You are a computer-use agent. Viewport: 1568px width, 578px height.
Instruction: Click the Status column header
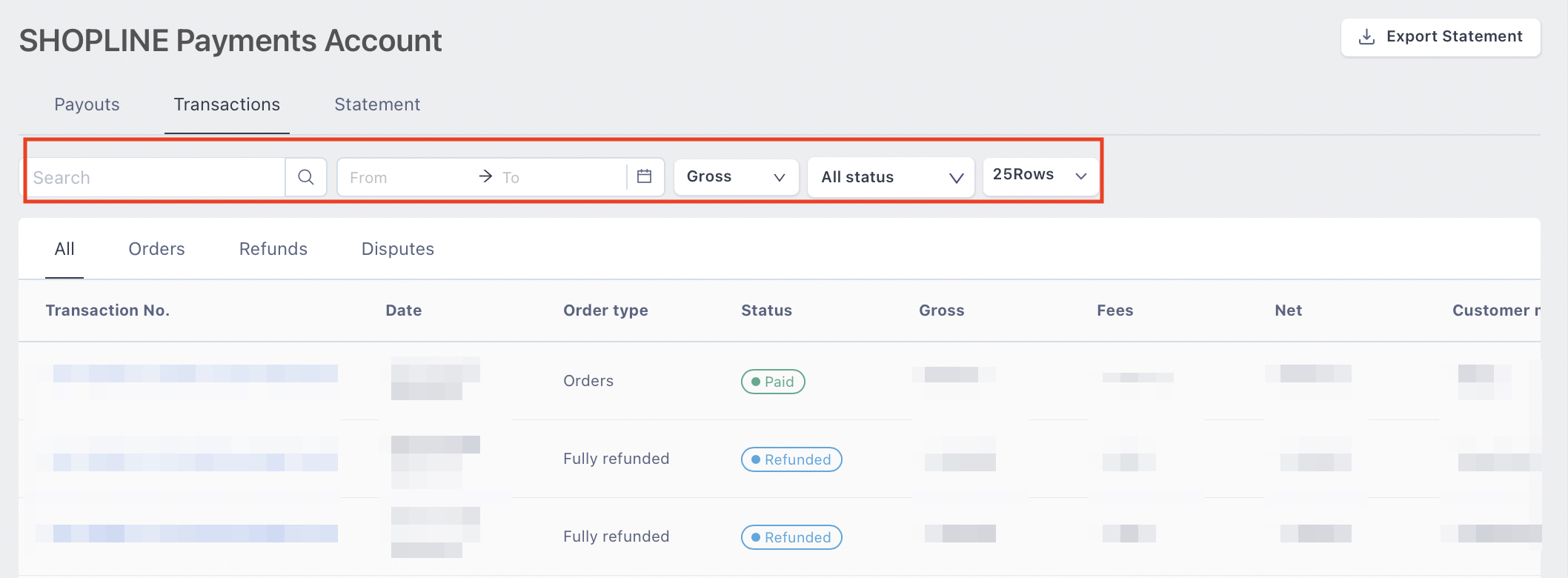coord(766,310)
